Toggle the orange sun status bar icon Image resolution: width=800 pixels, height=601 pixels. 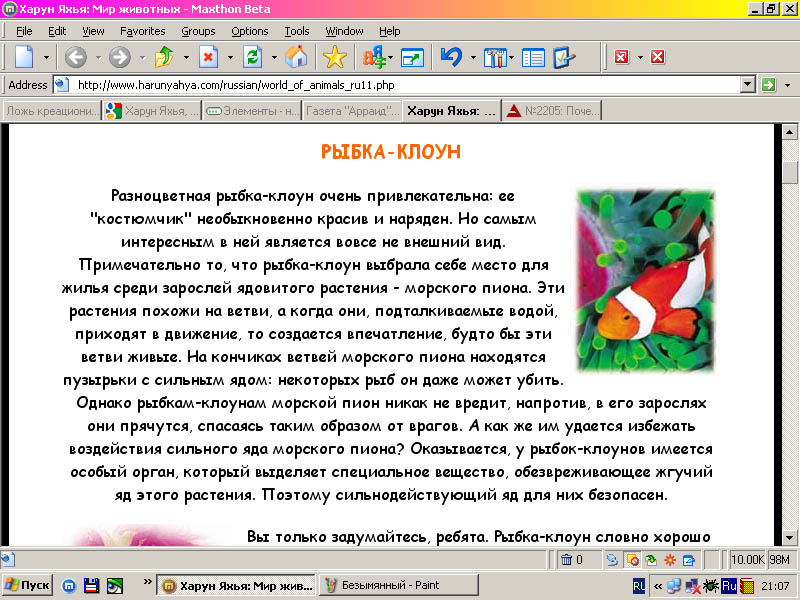tap(670, 560)
